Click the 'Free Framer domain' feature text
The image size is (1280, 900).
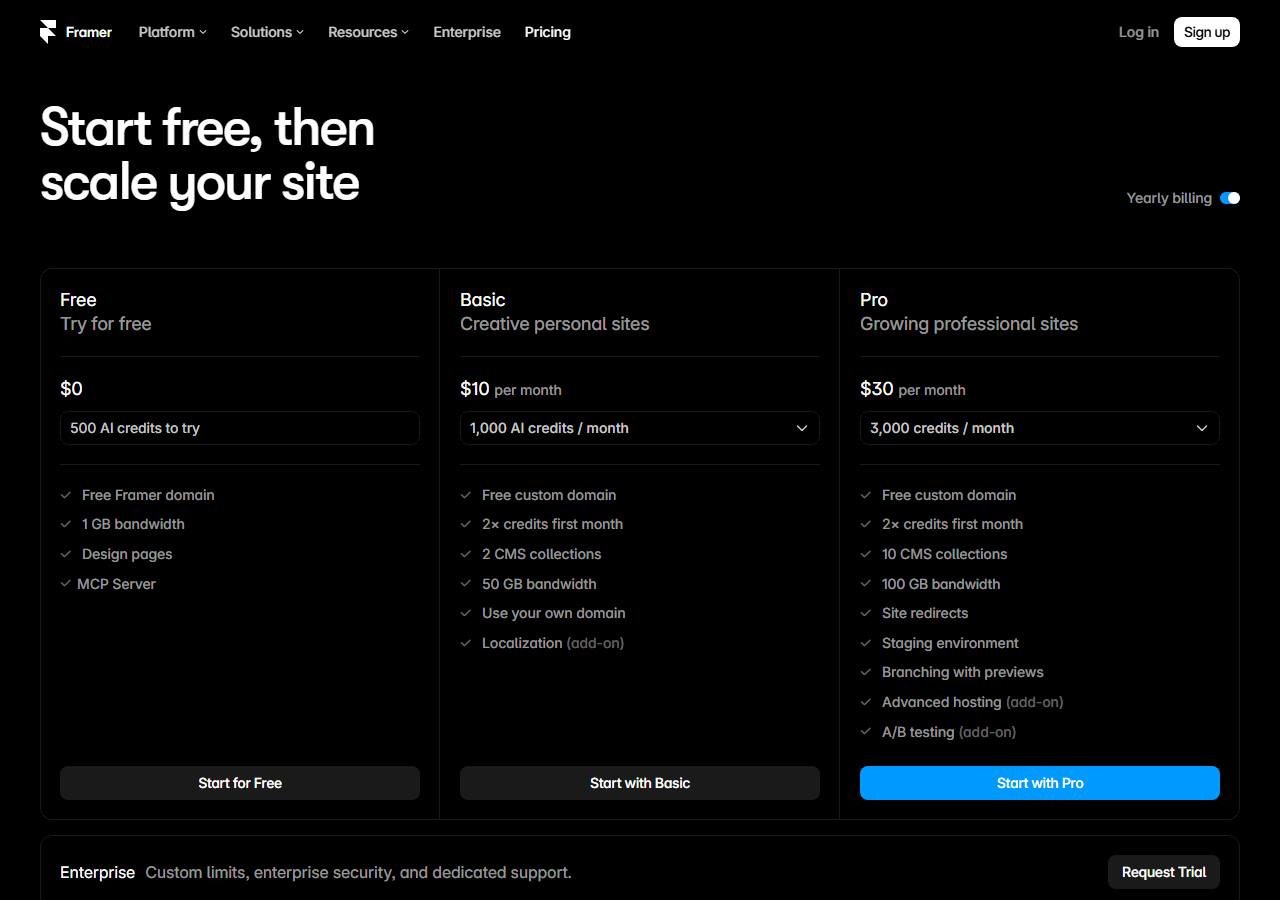tap(148, 495)
